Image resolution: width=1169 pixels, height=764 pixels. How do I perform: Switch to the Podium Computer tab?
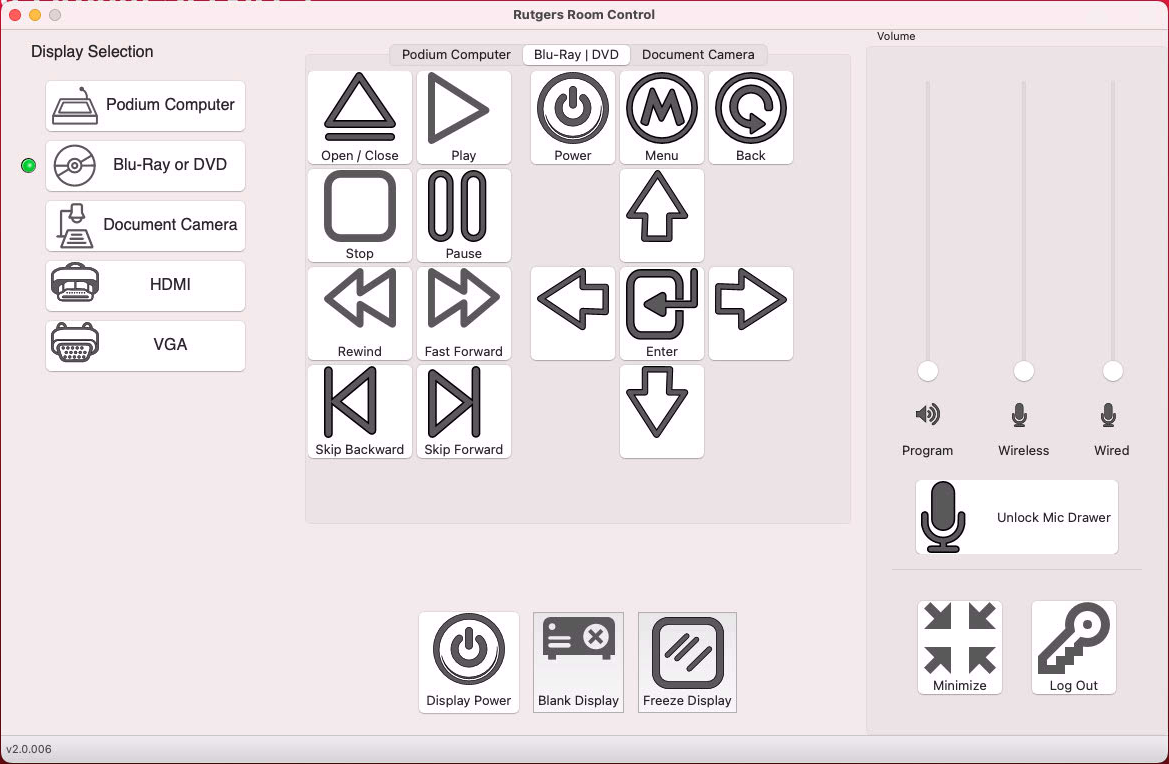coord(456,55)
